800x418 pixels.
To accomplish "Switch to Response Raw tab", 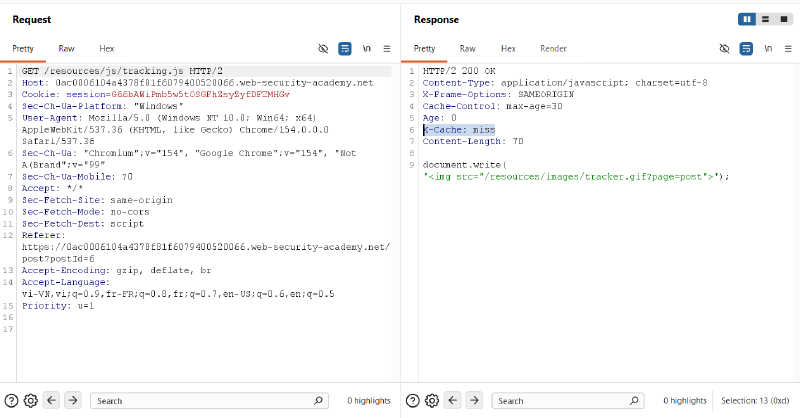I will pos(467,48).
